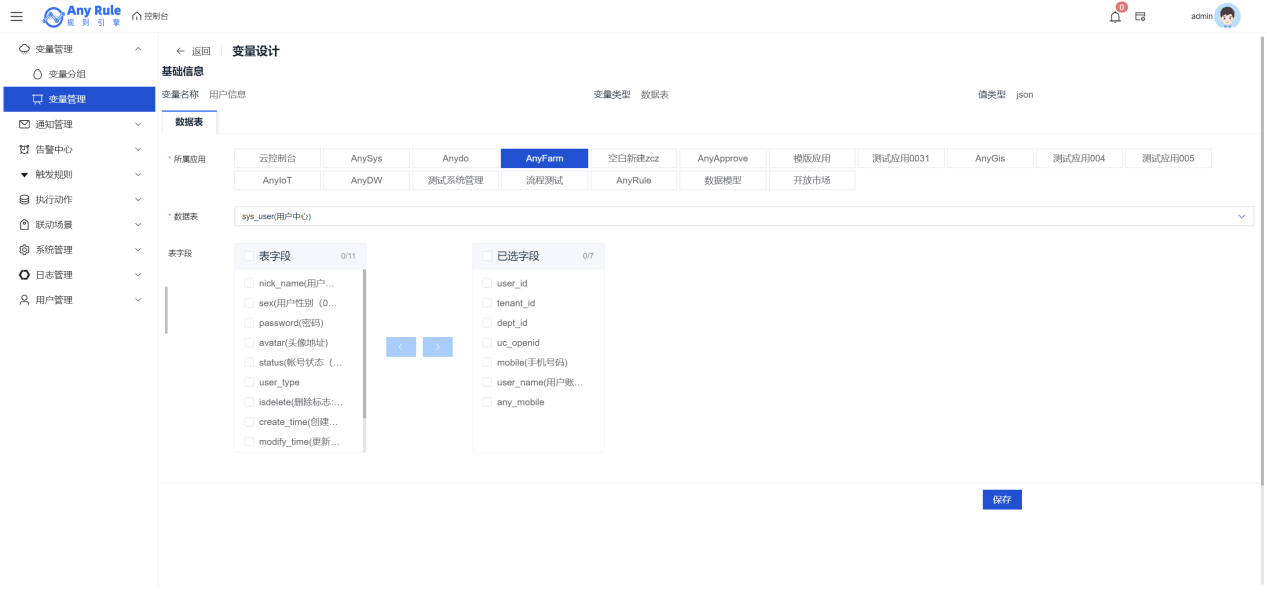Select the AnyRule application button
The image size is (1267, 594).
click(633, 181)
